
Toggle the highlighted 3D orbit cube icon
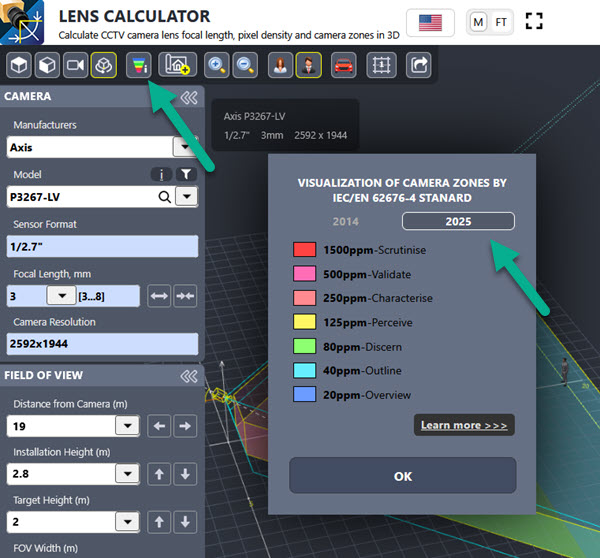point(104,65)
